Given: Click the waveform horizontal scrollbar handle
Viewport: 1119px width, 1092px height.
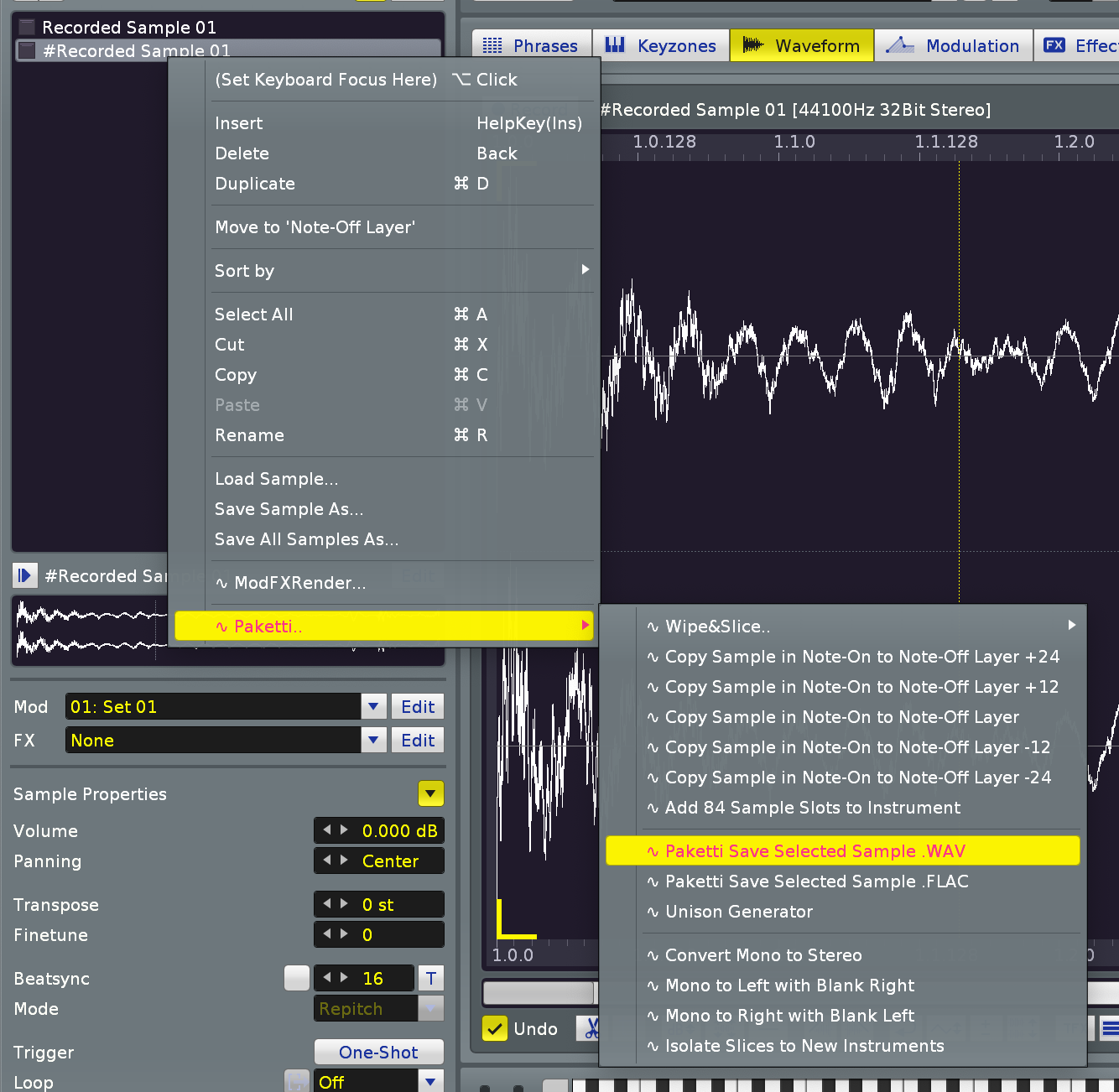Looking at the screenshot, I should [x=539, y=993].
